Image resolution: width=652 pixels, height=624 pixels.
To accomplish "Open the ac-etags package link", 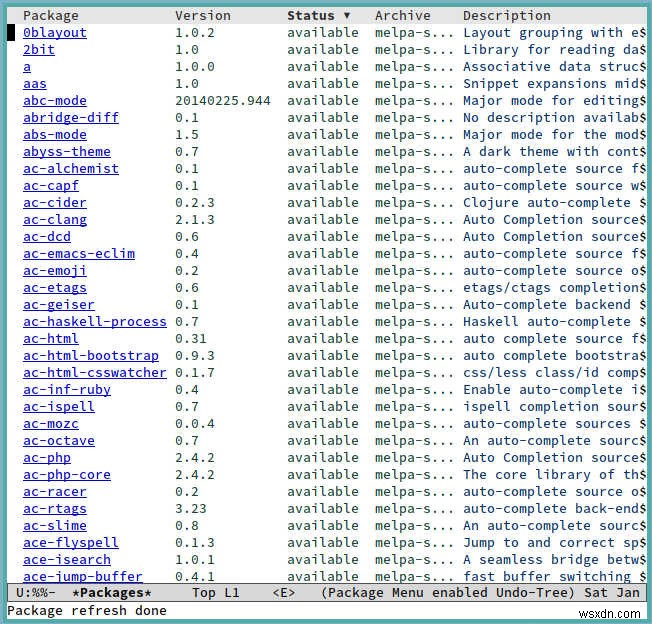I will 55,288.
